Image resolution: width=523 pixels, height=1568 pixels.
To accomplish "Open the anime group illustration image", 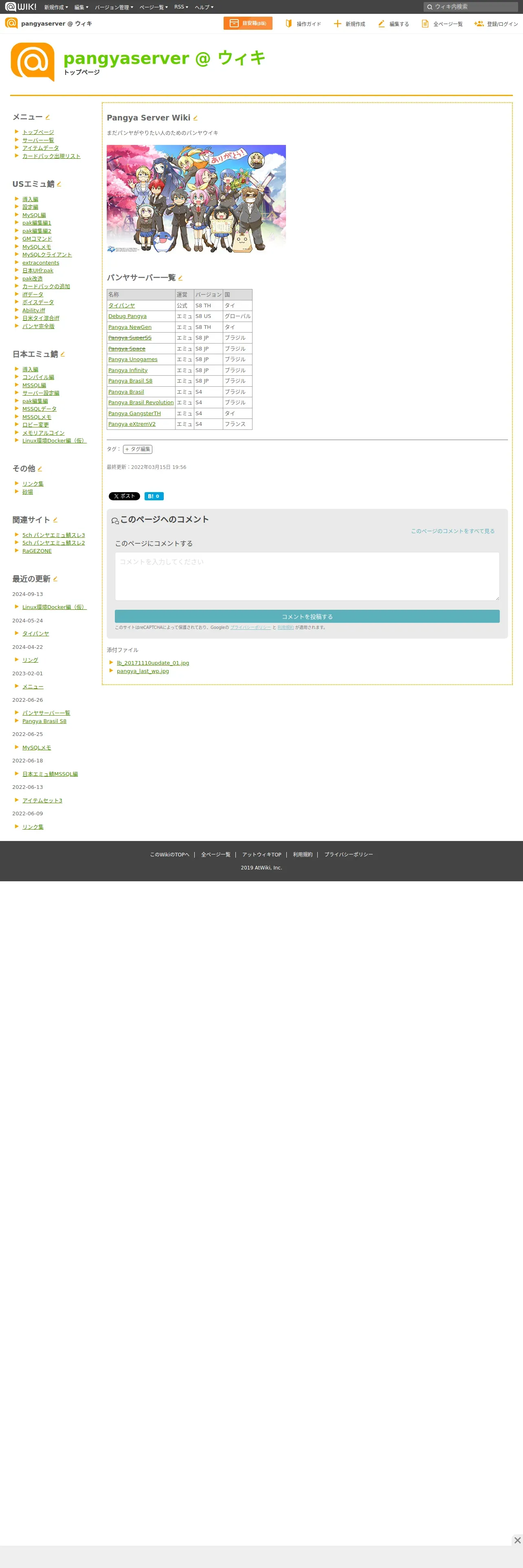I will point(196,199).
